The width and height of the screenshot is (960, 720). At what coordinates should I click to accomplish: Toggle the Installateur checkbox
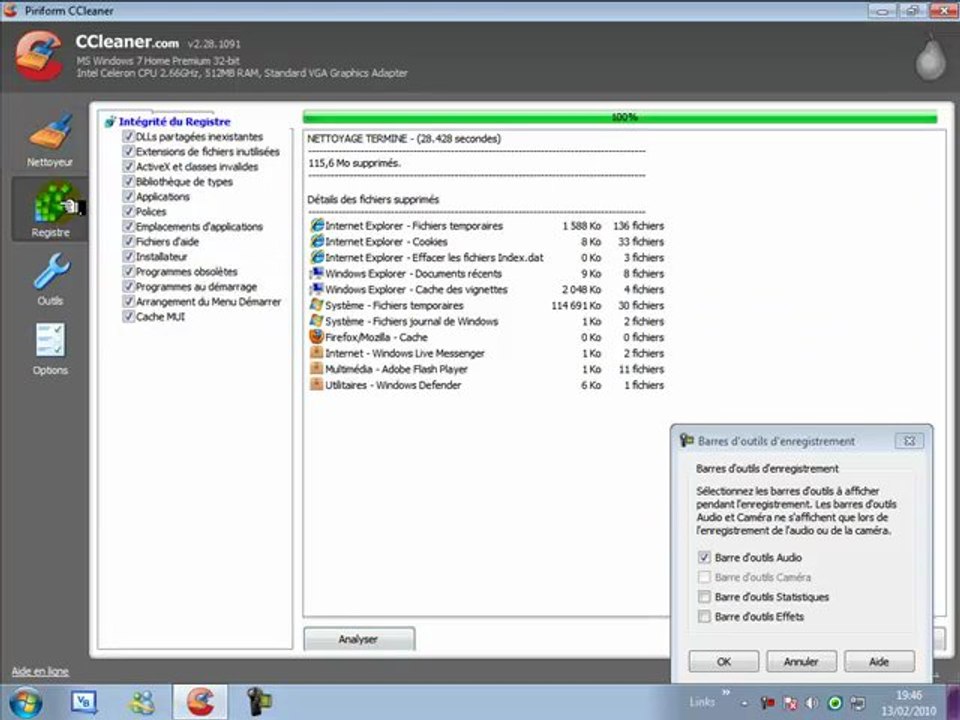click(128, 257)
